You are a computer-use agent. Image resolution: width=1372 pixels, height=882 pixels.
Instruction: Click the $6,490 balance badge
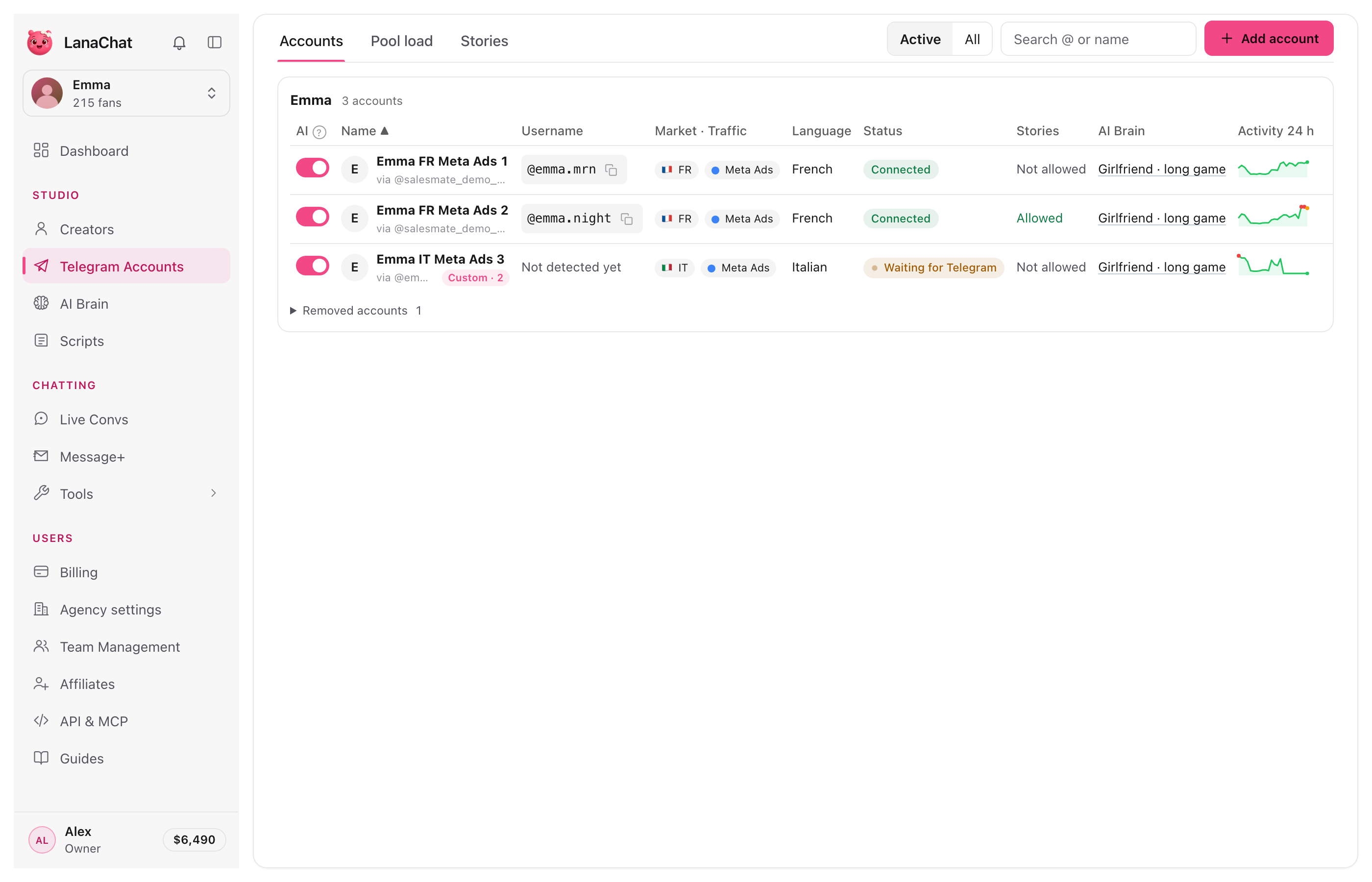pyautogui.click(x=194, y=840)
